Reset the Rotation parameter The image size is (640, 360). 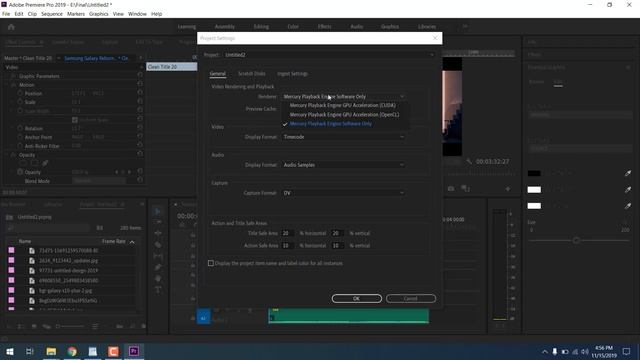[140, 128]
